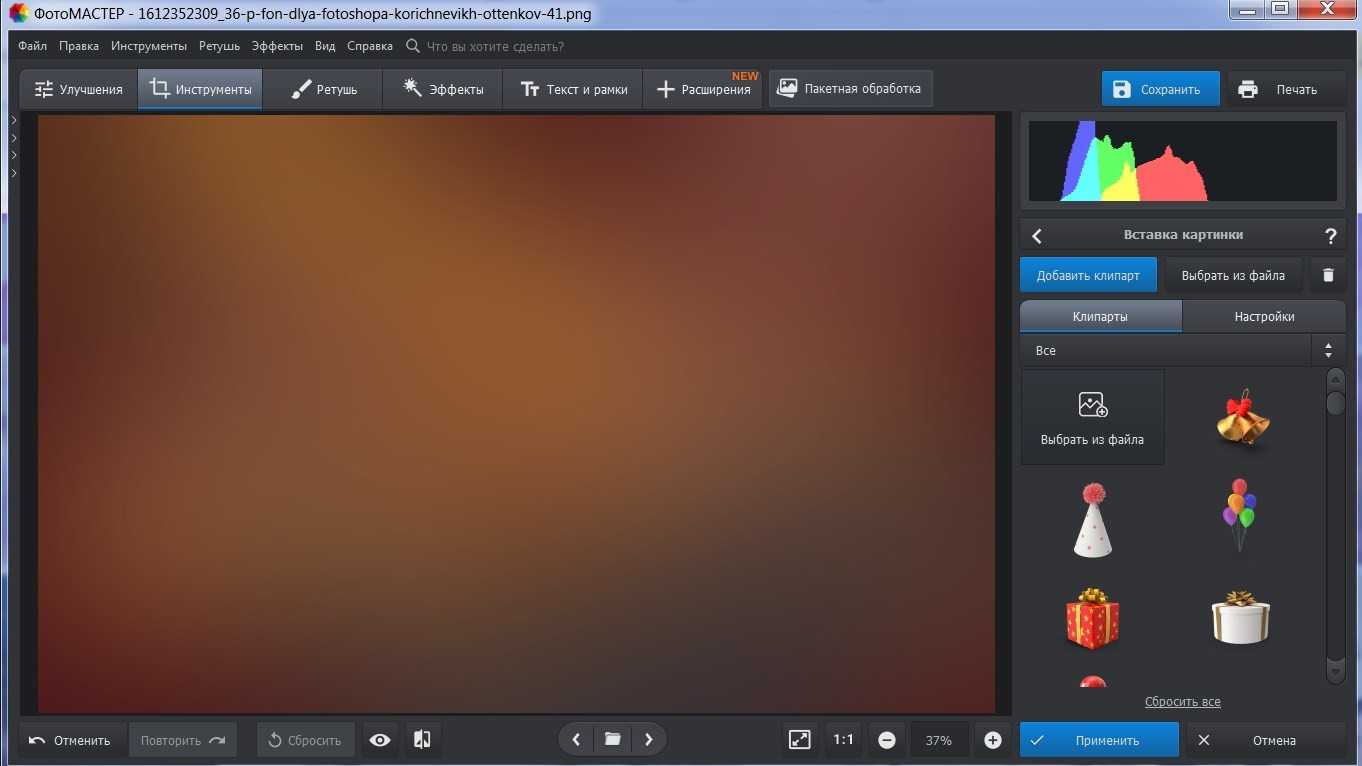Open the folder icon in bottom navigation
Screen dimensions: 1362x766
coord(612,740)
